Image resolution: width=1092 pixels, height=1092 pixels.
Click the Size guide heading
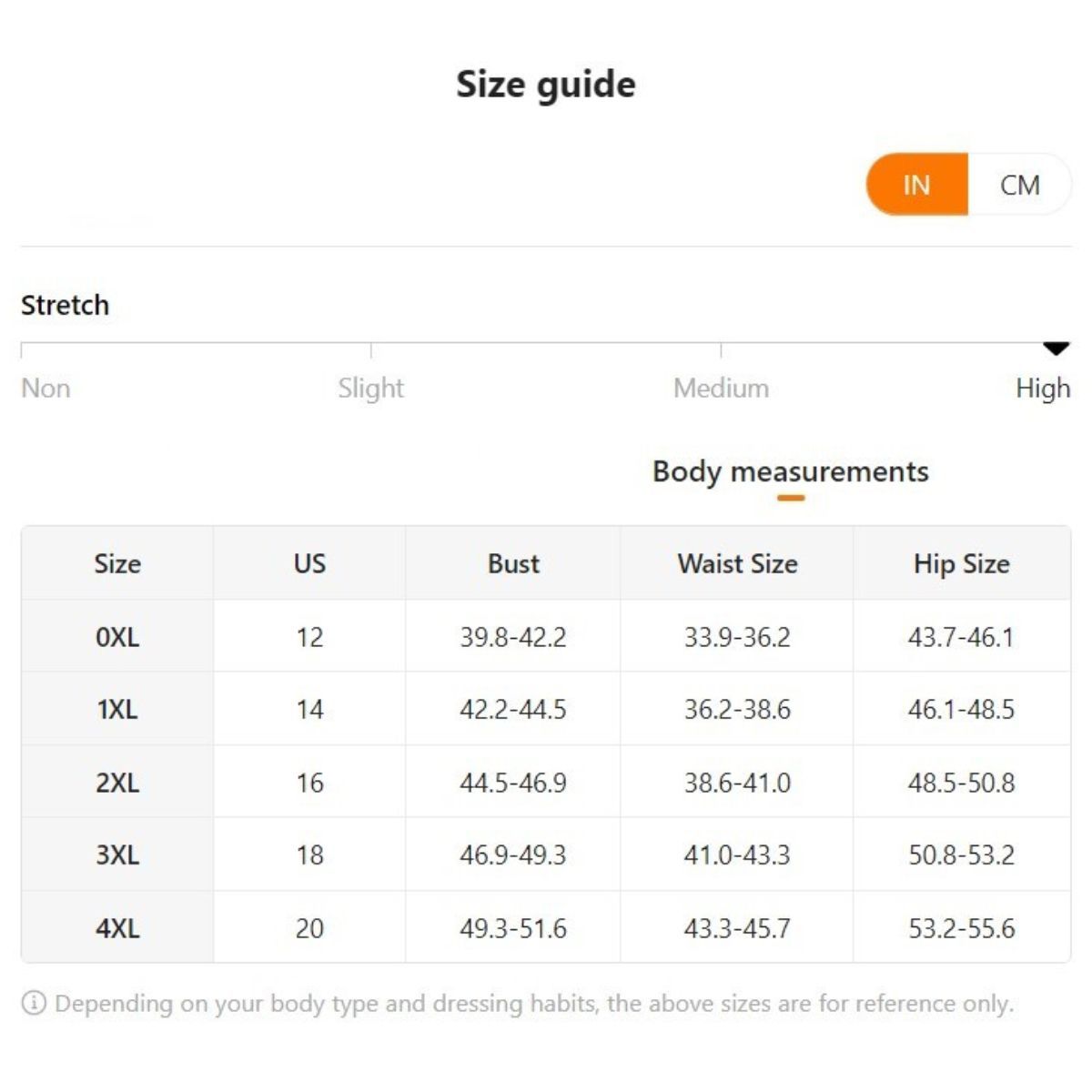[546, 85]
